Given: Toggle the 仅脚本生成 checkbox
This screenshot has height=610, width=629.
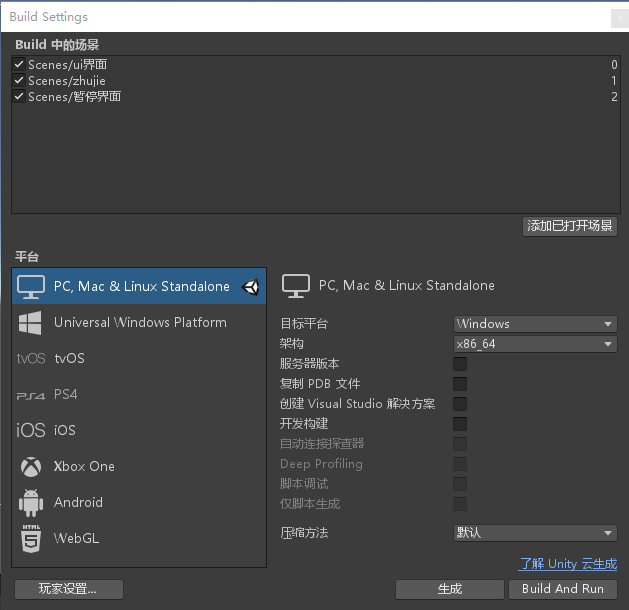Looking at the screenshot, I should coord(460,504).
